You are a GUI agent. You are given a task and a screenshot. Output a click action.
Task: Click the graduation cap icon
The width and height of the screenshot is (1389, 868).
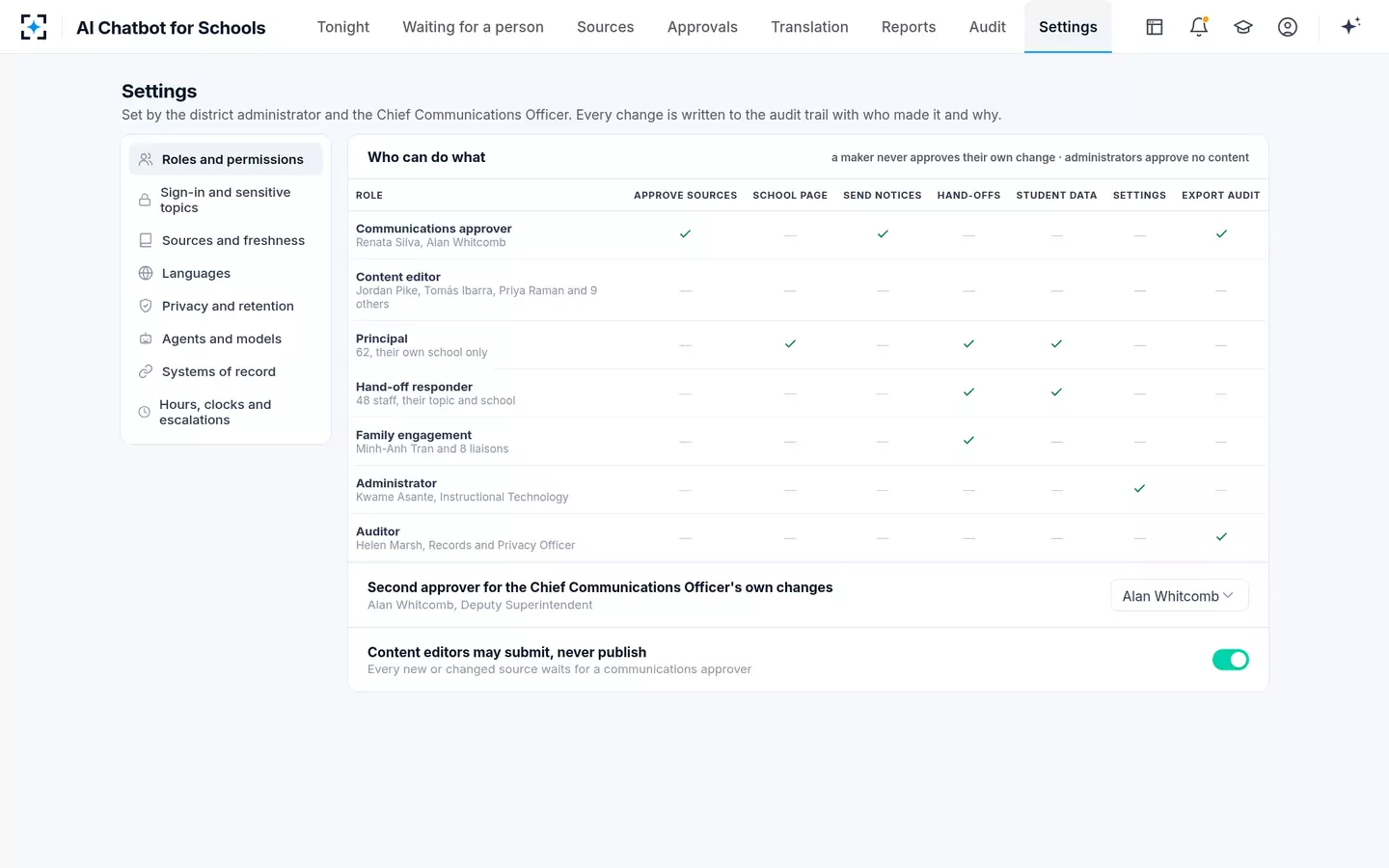(1243, 27)
